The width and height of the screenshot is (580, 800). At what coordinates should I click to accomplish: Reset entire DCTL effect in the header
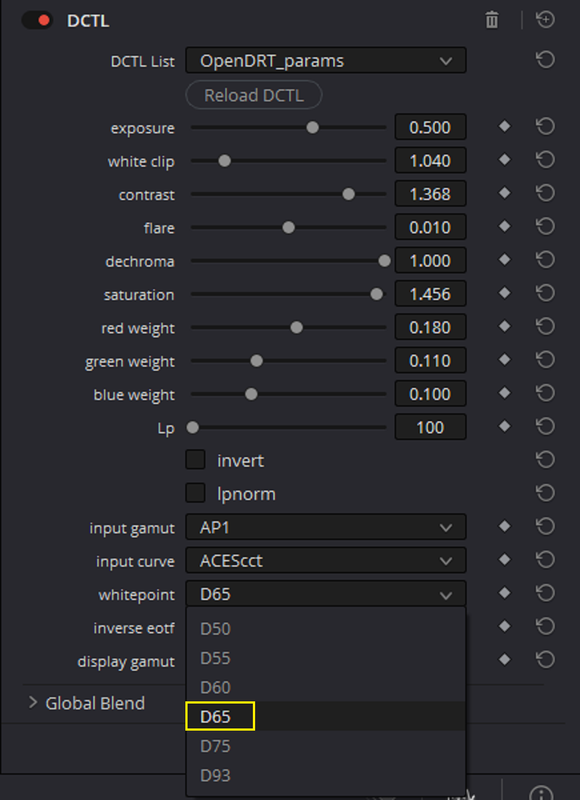(x=545, y=20)
